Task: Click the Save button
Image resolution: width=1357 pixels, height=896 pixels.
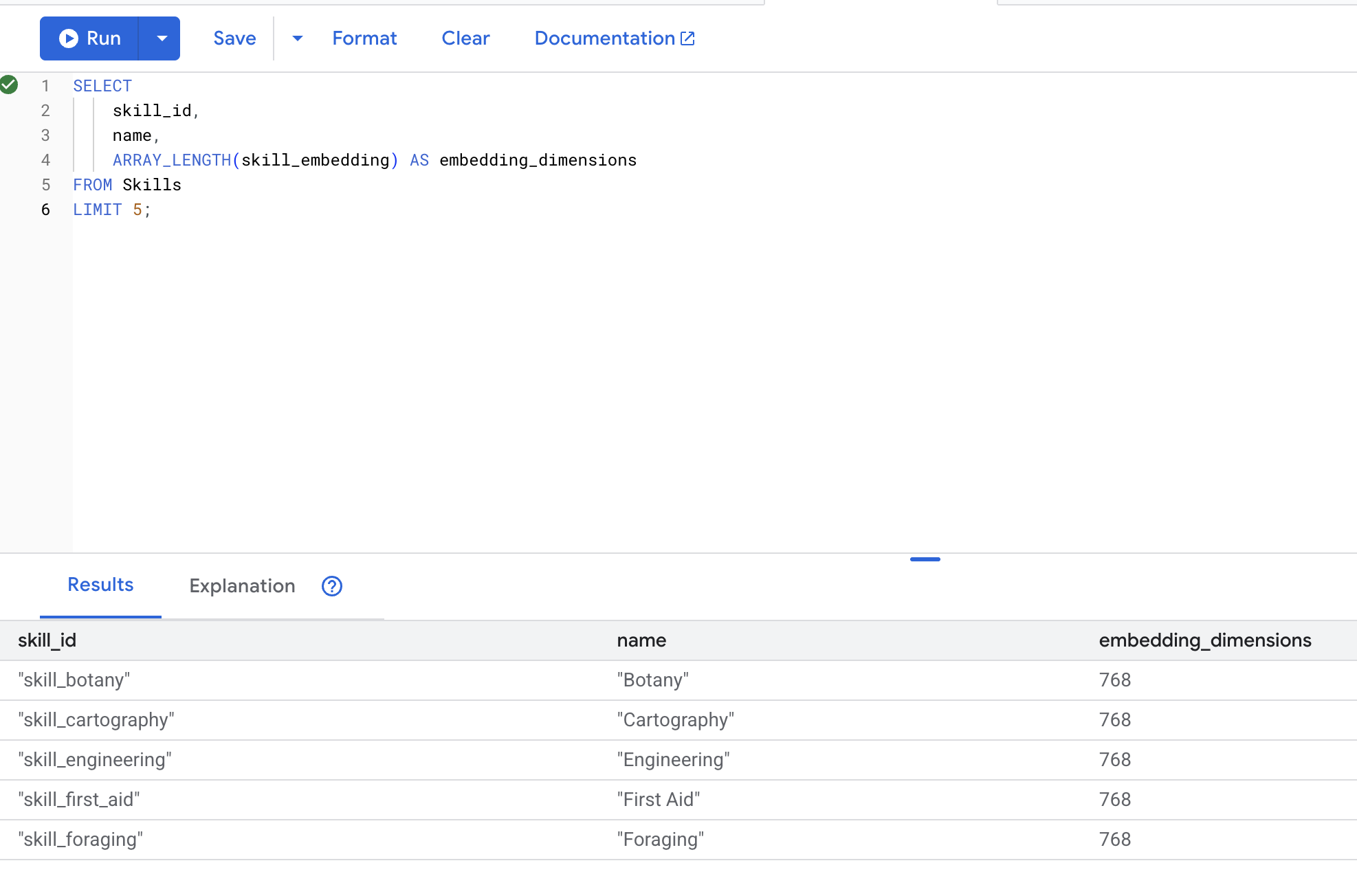Action: tap(234, 38)
